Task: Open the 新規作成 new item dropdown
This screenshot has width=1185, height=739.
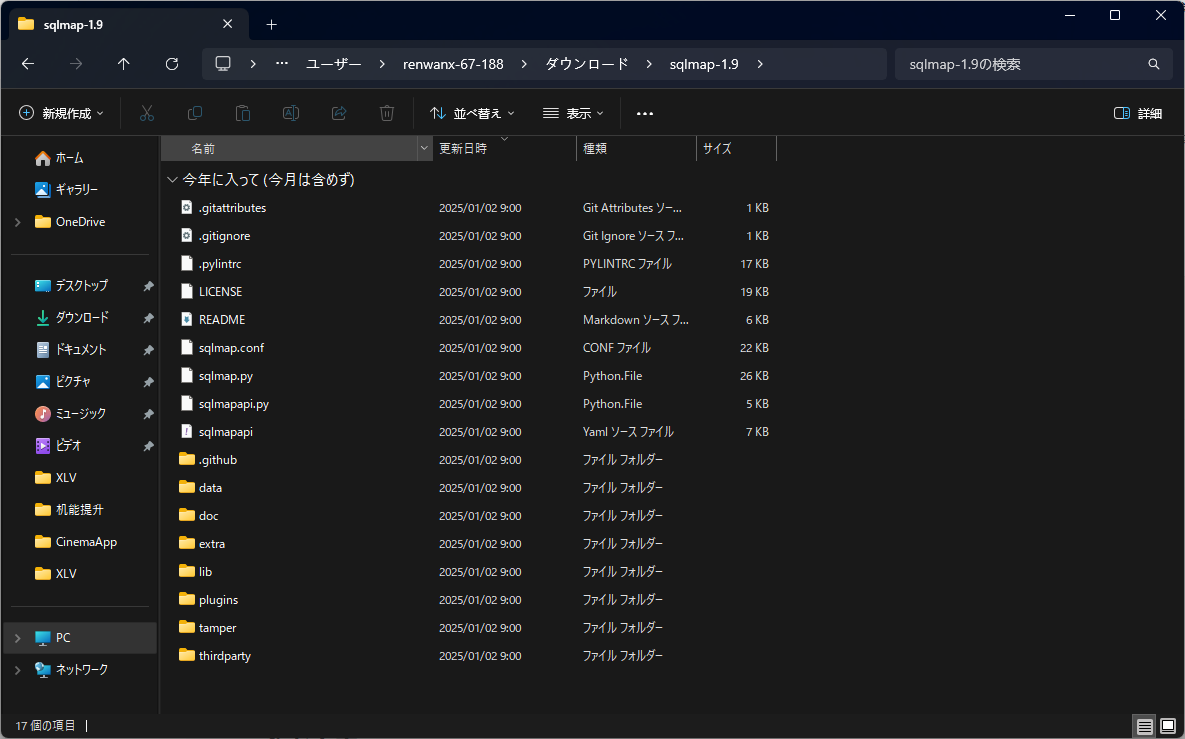Action: tap(61, 114)
